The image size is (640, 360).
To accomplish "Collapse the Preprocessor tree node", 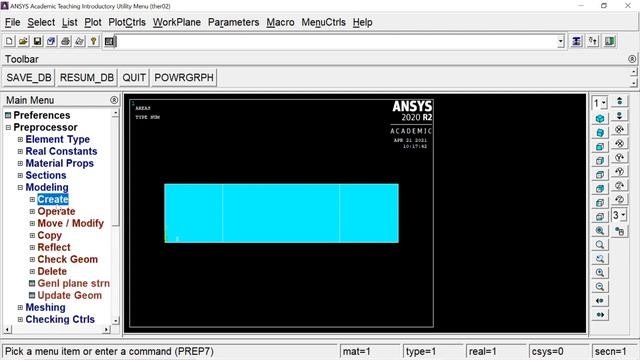I will tap(8, 127).
